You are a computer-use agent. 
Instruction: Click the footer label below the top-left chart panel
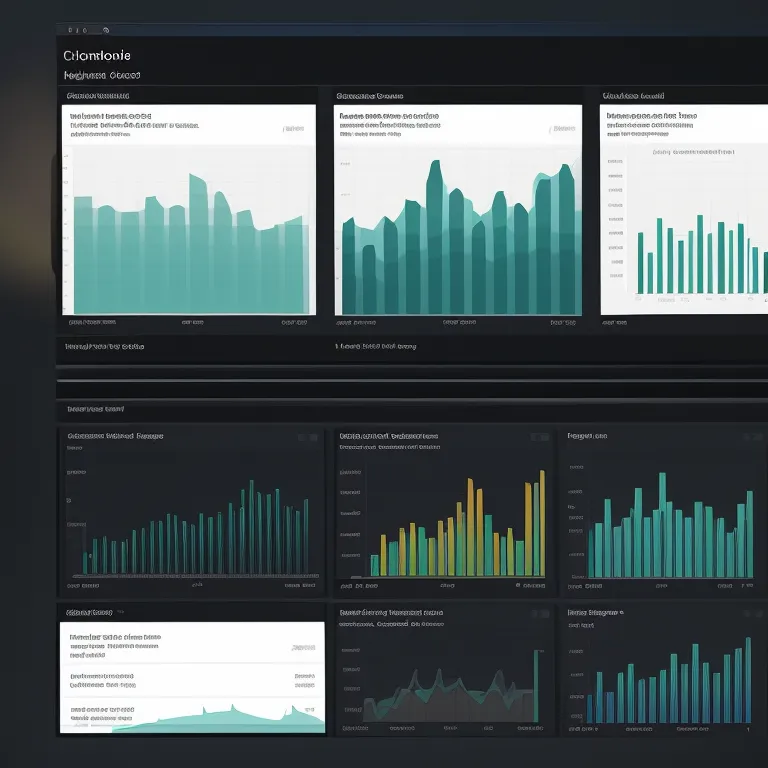[105, 347]
